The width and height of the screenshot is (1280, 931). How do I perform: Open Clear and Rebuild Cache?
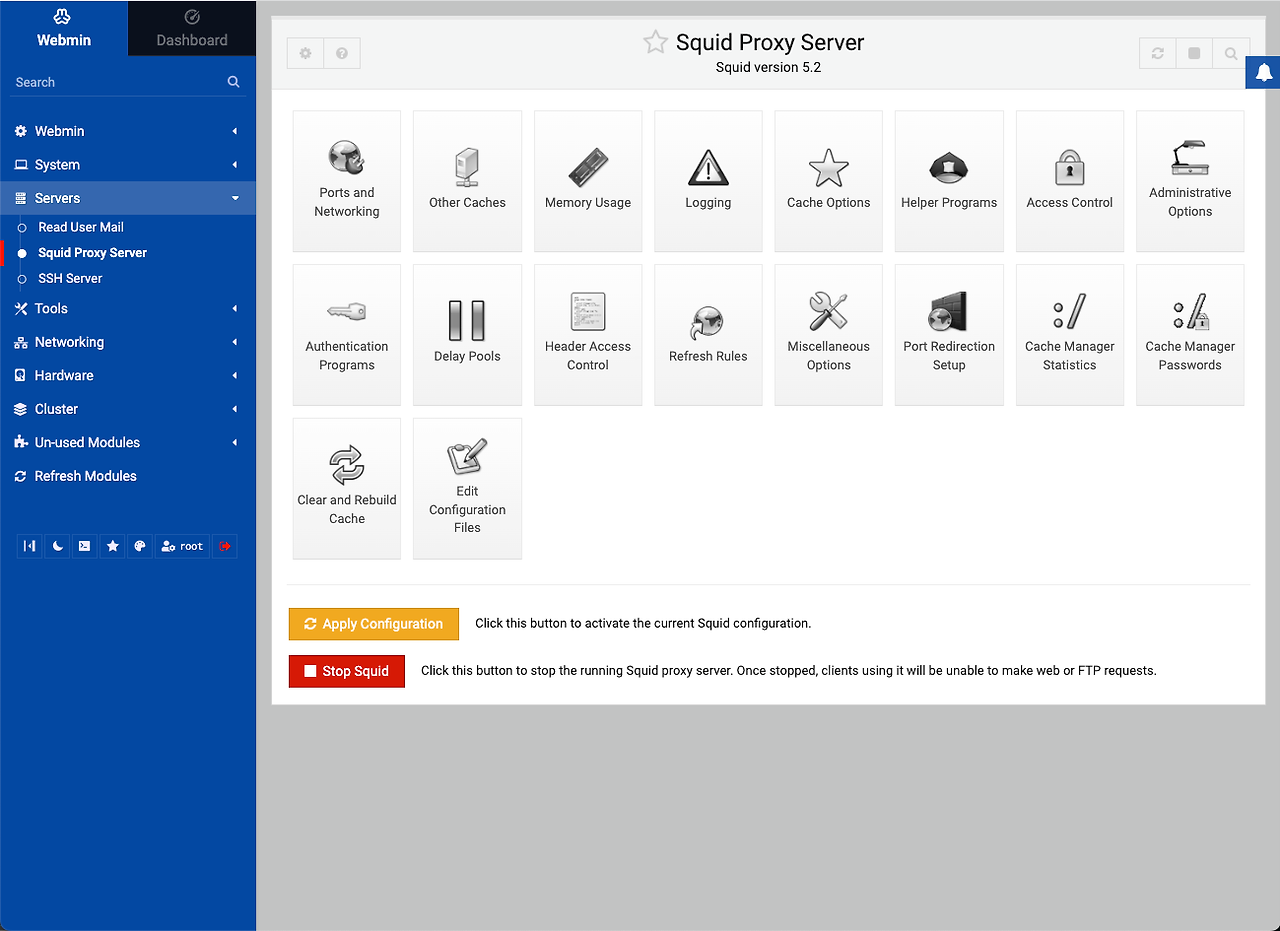(347, 489)
